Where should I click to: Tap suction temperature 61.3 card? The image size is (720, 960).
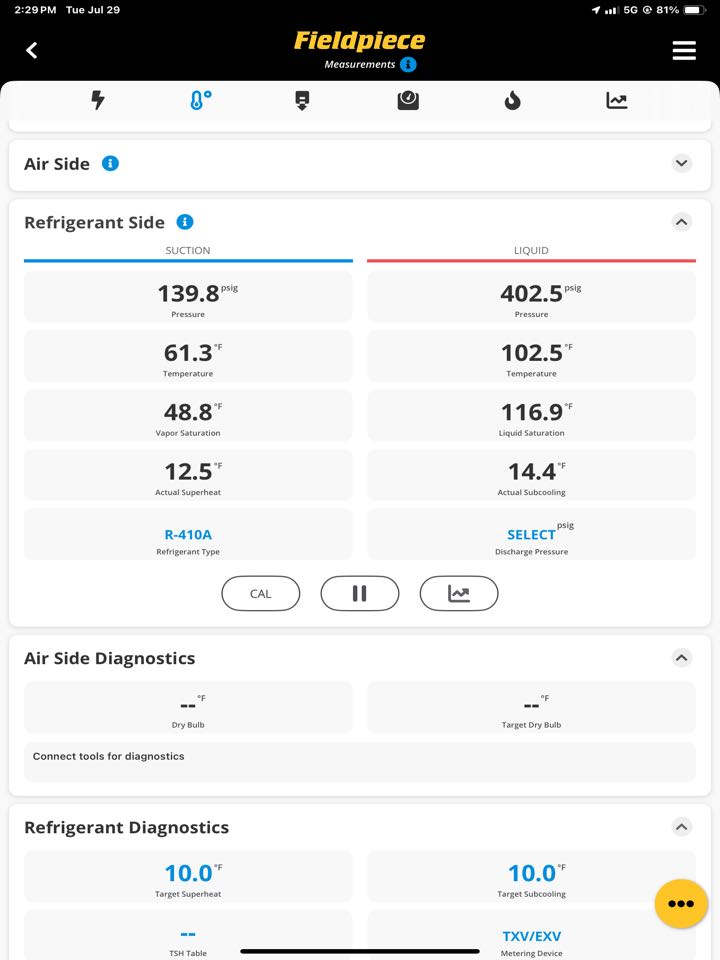[x=188, y=356]
